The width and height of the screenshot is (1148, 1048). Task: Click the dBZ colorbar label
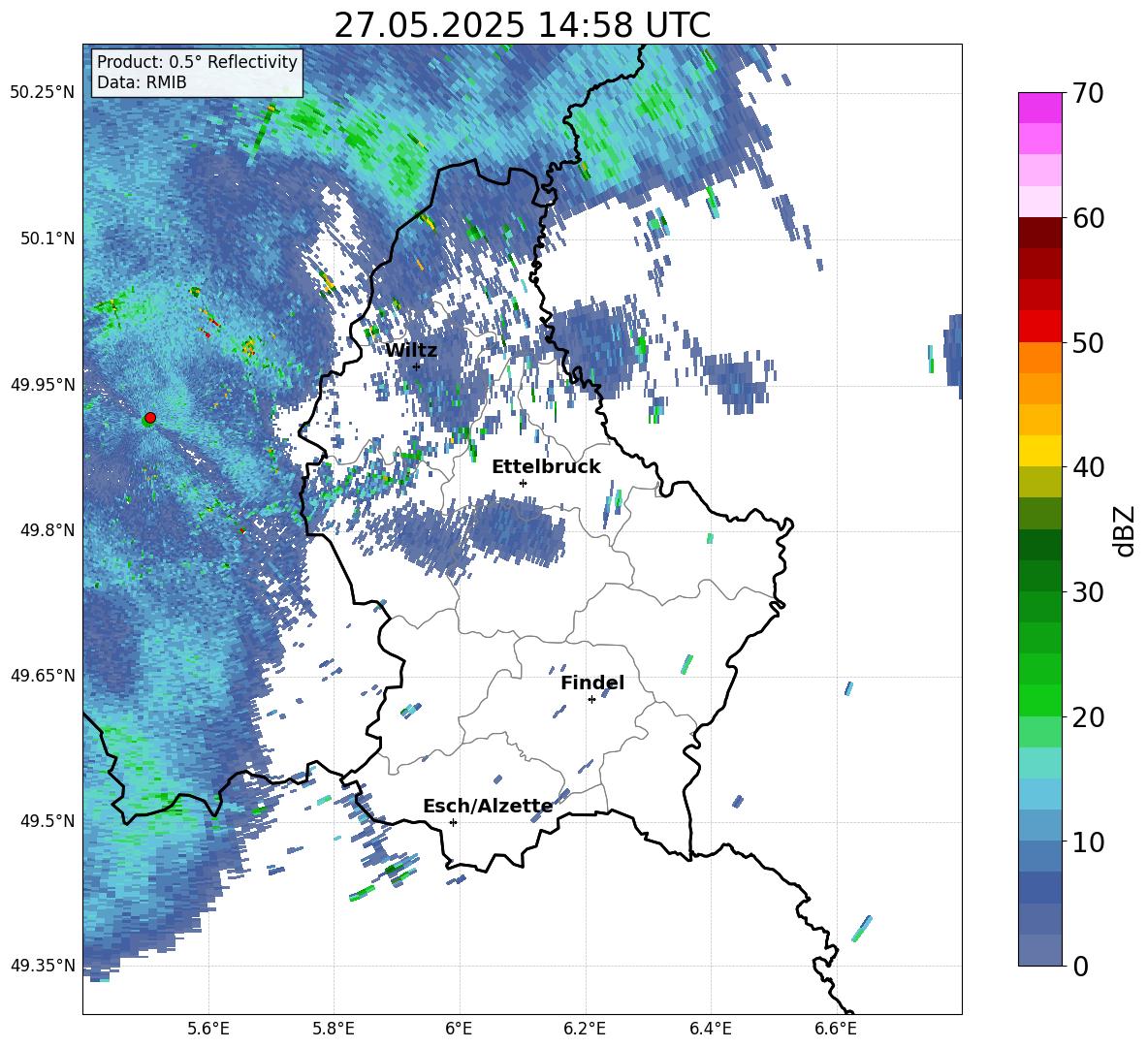[1124, 530]
